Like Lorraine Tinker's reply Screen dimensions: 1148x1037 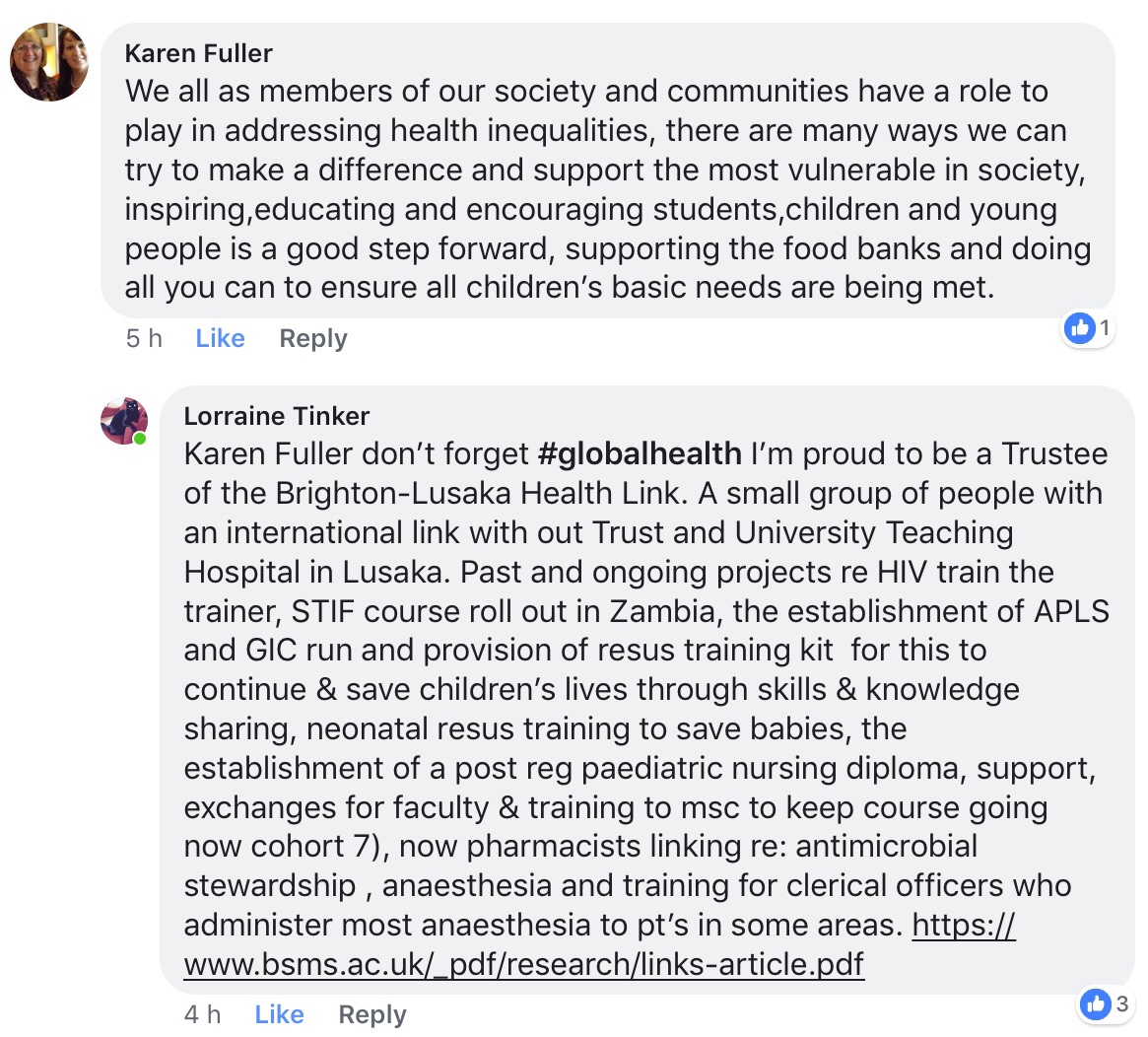[279, 1014]
